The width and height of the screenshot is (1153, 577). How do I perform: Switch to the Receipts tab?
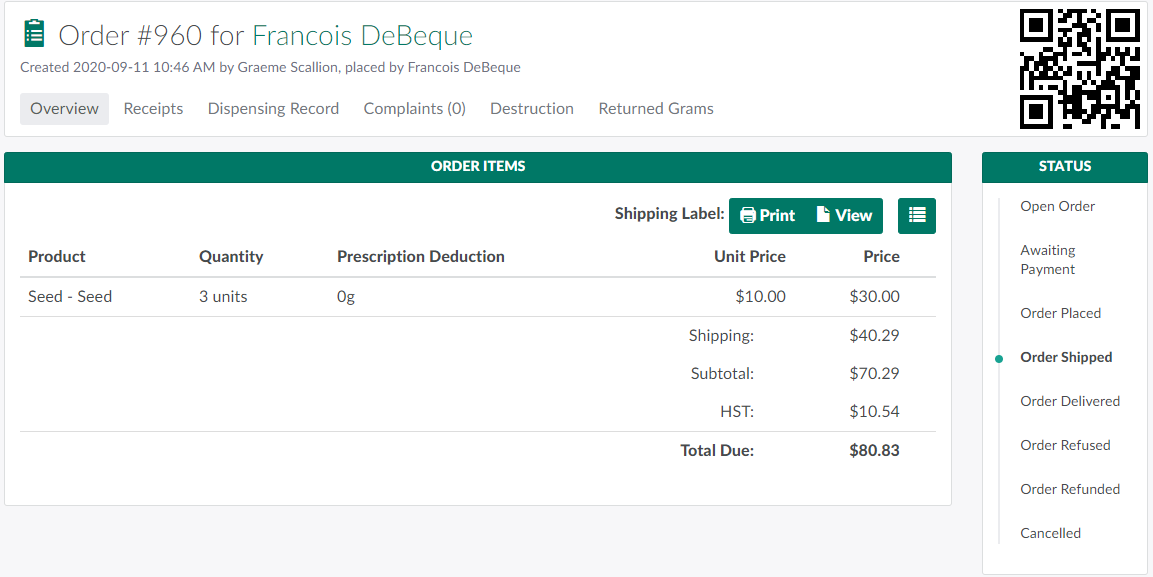pyautogui.click(x=153, y=109)
